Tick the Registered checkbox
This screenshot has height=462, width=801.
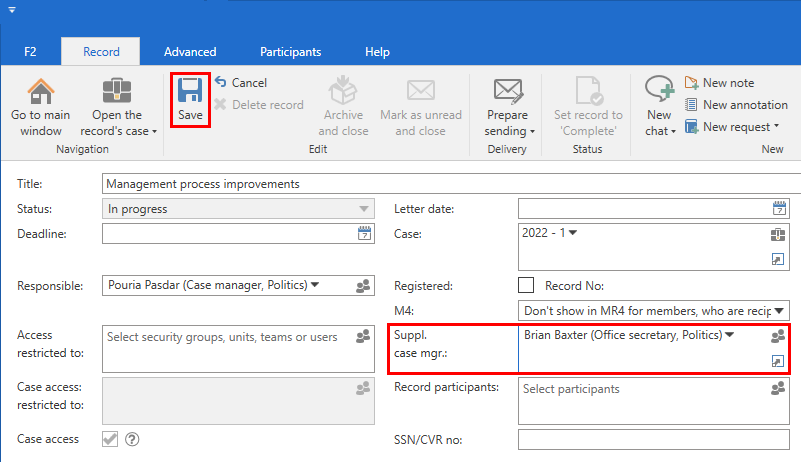[x=526, y=286]
